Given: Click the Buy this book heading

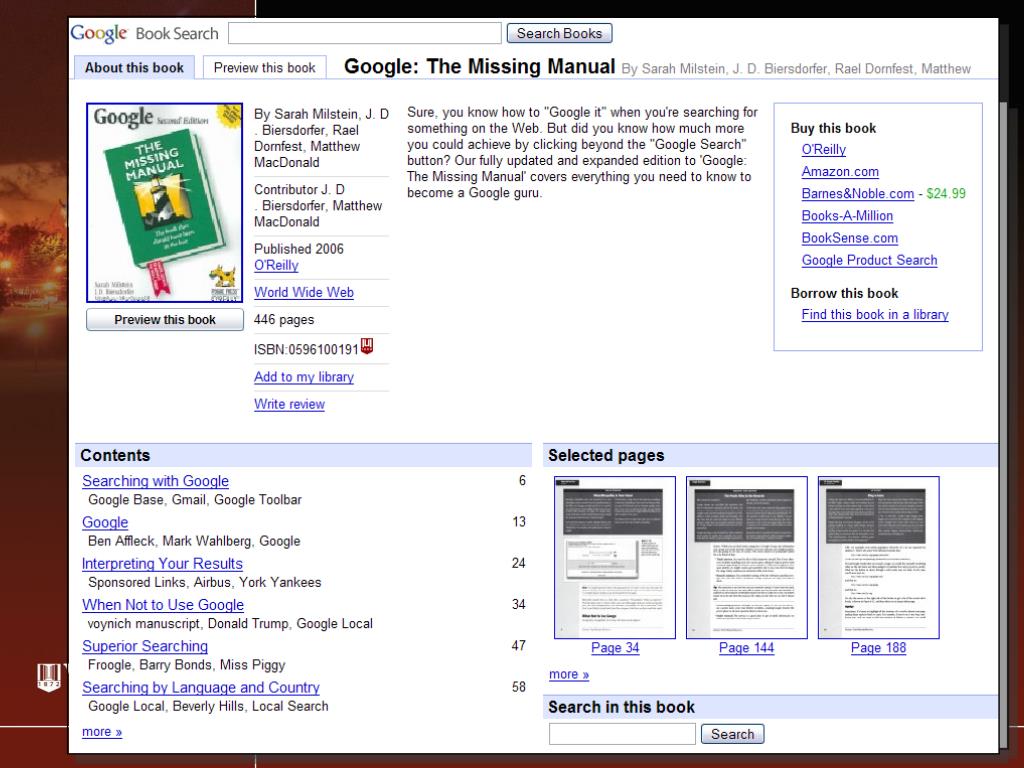Looking at the screenshot, I should point(833,128).
